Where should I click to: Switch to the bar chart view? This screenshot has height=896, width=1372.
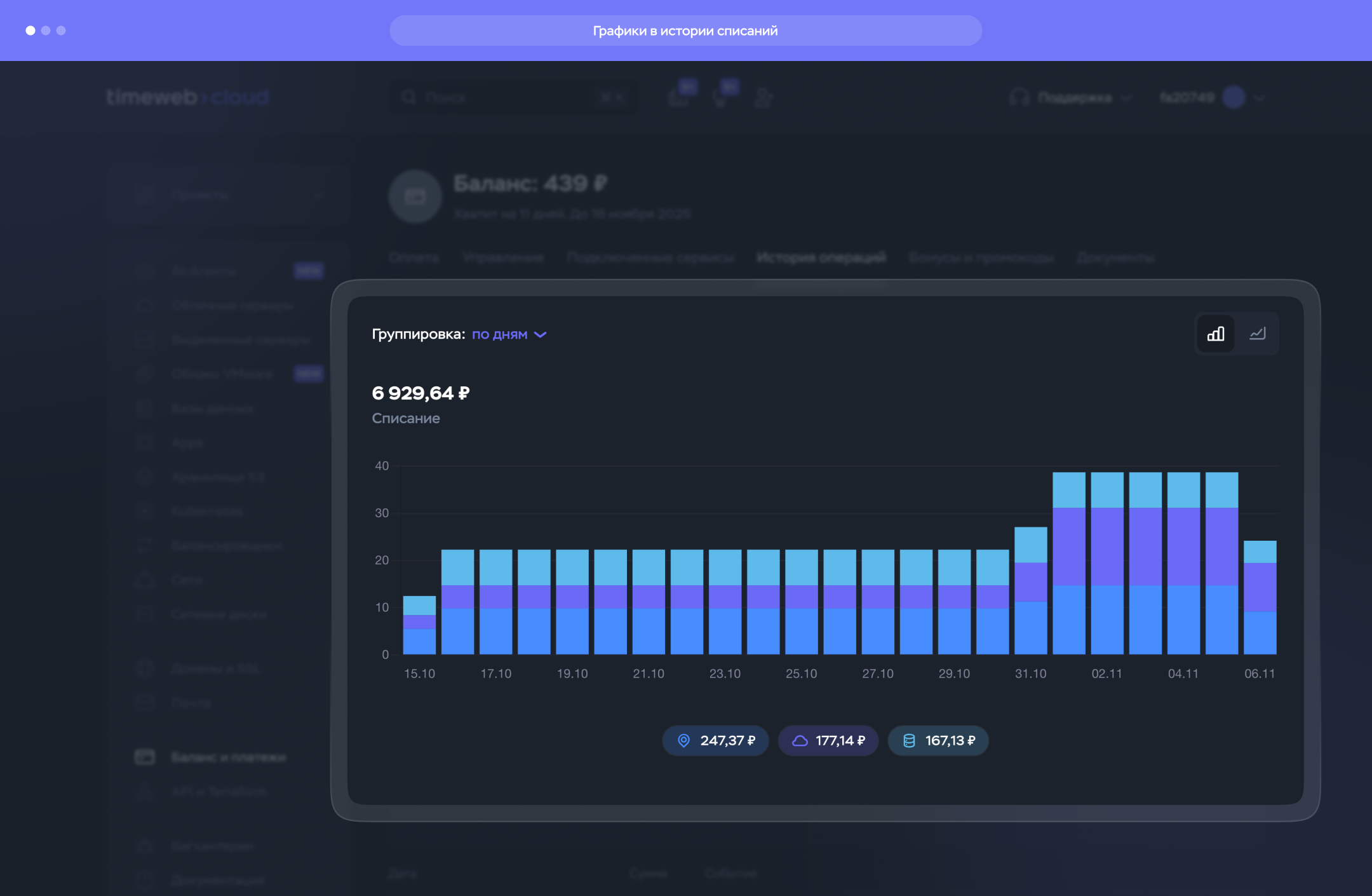pyautogui.click(x=1215, y=334)
